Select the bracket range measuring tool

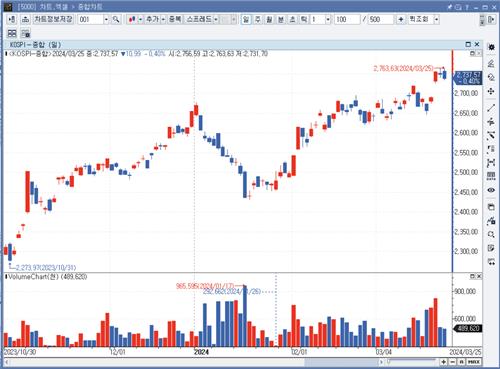click(491, 163)
